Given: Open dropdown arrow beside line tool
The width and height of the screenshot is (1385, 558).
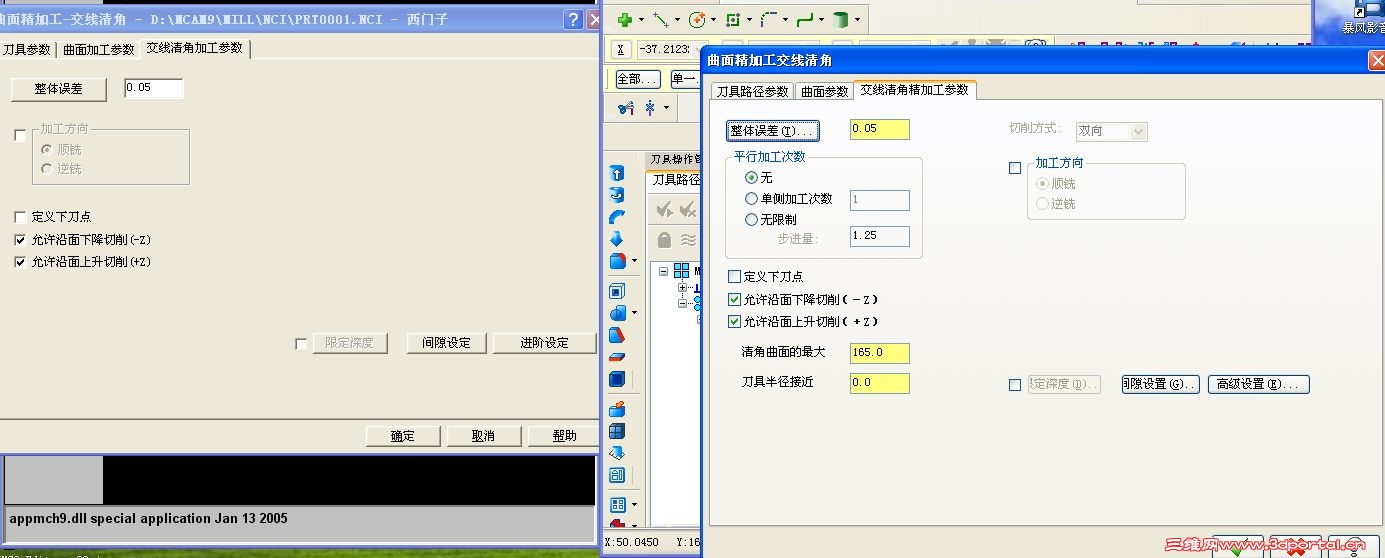Looking at the screenshot, I should click(677, 20).
